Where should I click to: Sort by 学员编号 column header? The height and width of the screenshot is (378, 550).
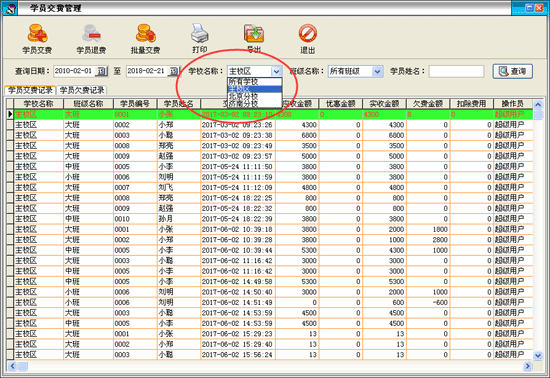(x=135, y=104)
